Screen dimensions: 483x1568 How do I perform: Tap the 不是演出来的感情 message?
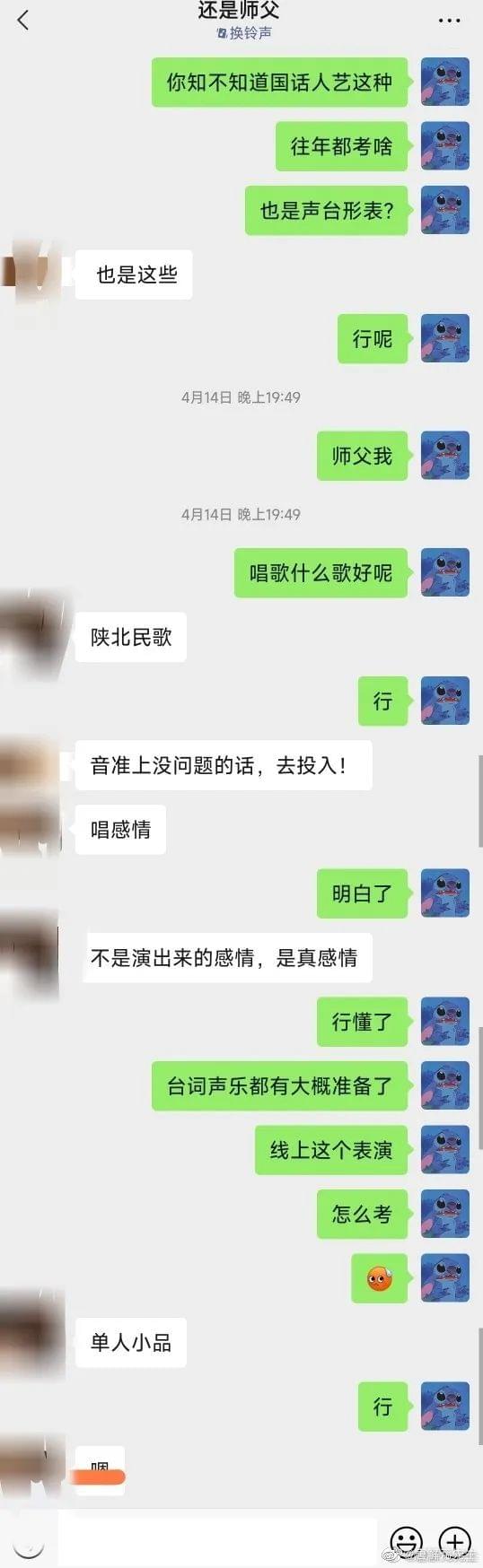(x=224, y=957)
